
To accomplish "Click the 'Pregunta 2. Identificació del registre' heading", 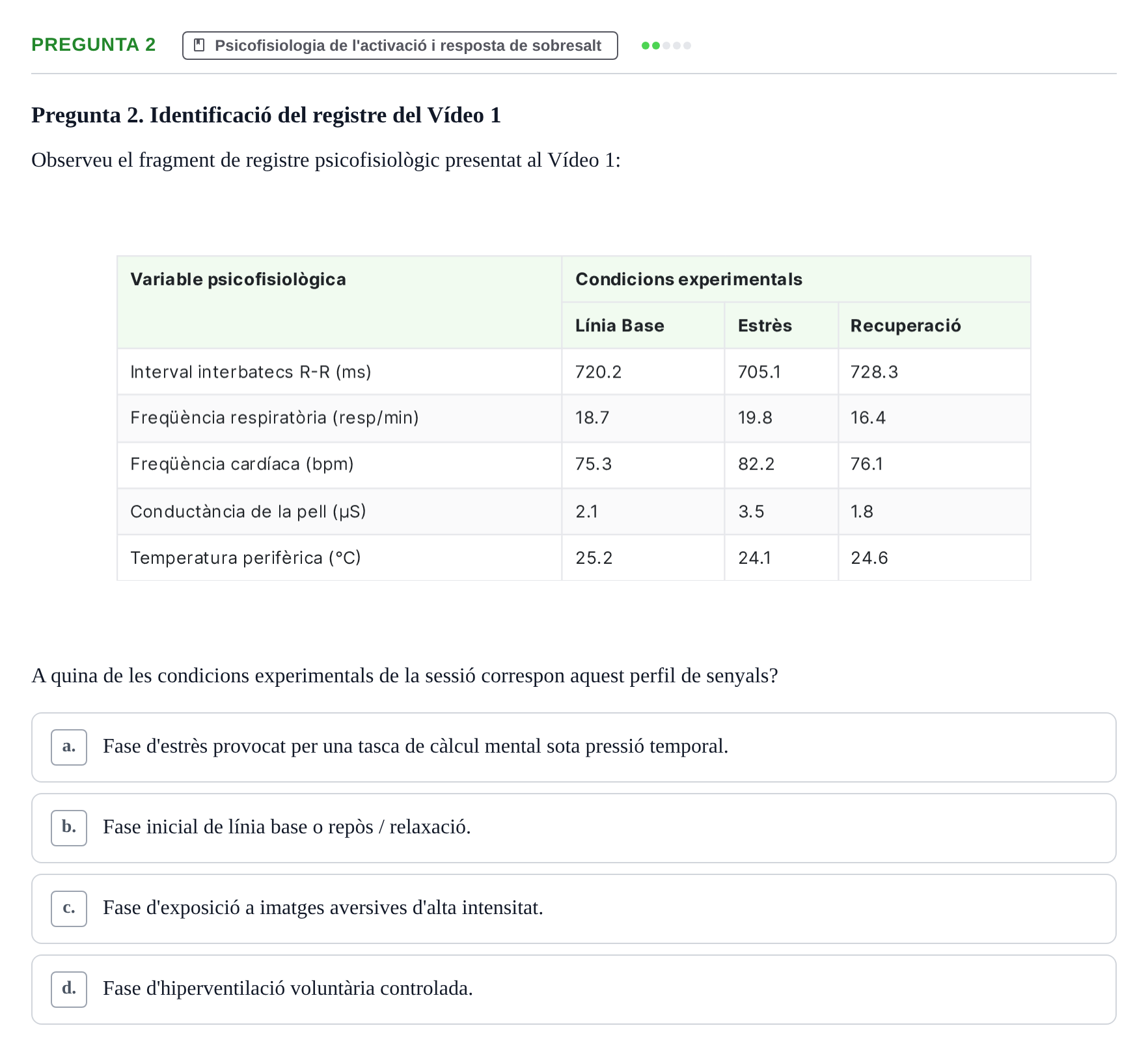I will 266,115.
